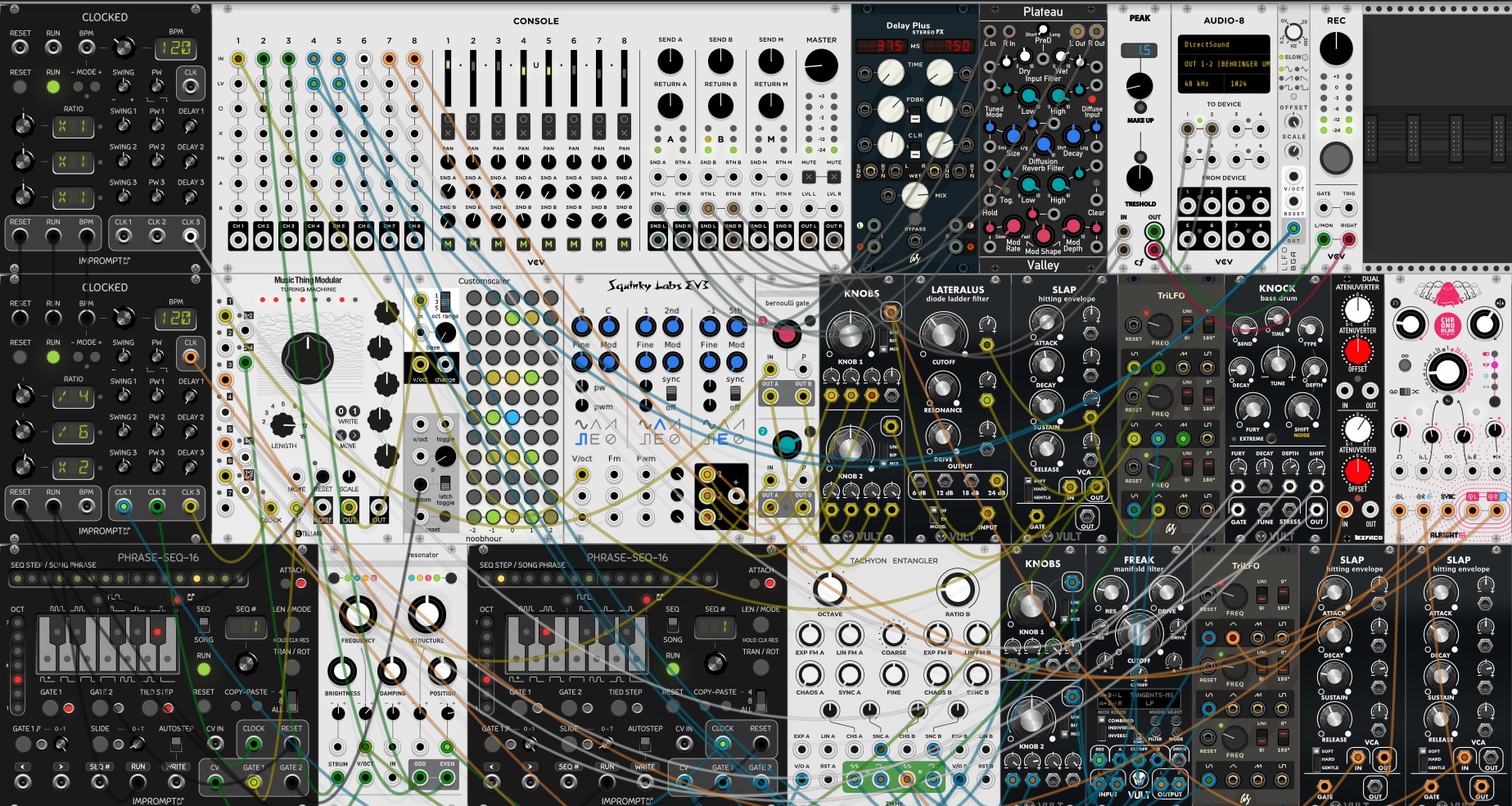The width and height of the screenshot is (1512, 806).
Task: Click the large record button on REC module
Action: (x=1336, y=157)
